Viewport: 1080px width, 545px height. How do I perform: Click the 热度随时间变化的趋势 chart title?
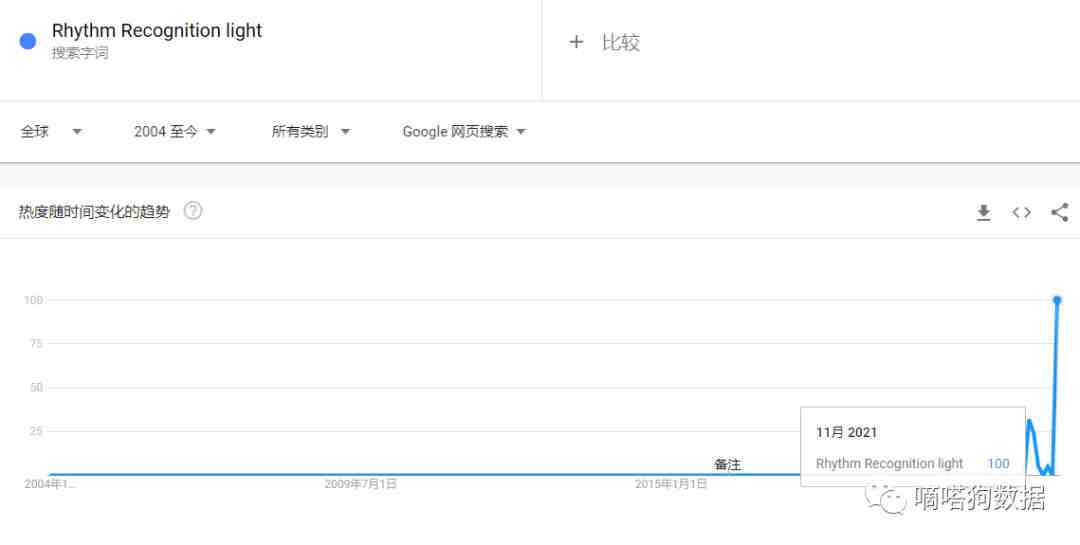pyautogui.click(x=94, y=211)
